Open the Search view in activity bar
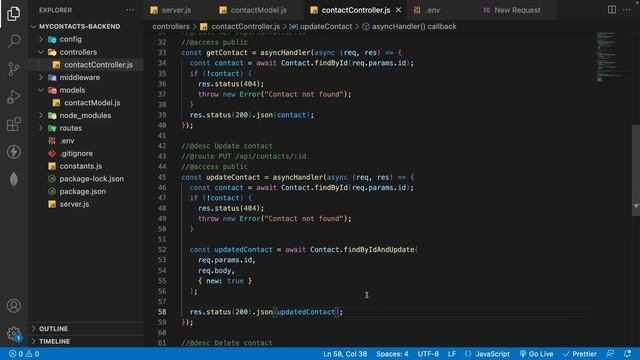640x360 pixels. click(13, 41)
